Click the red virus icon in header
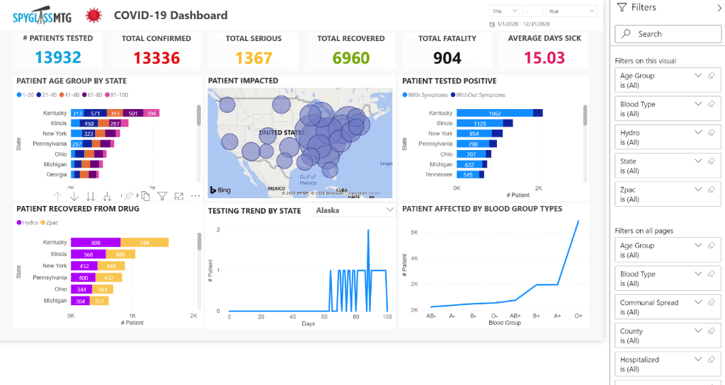The image size is (725, 385). pos(94,15)
